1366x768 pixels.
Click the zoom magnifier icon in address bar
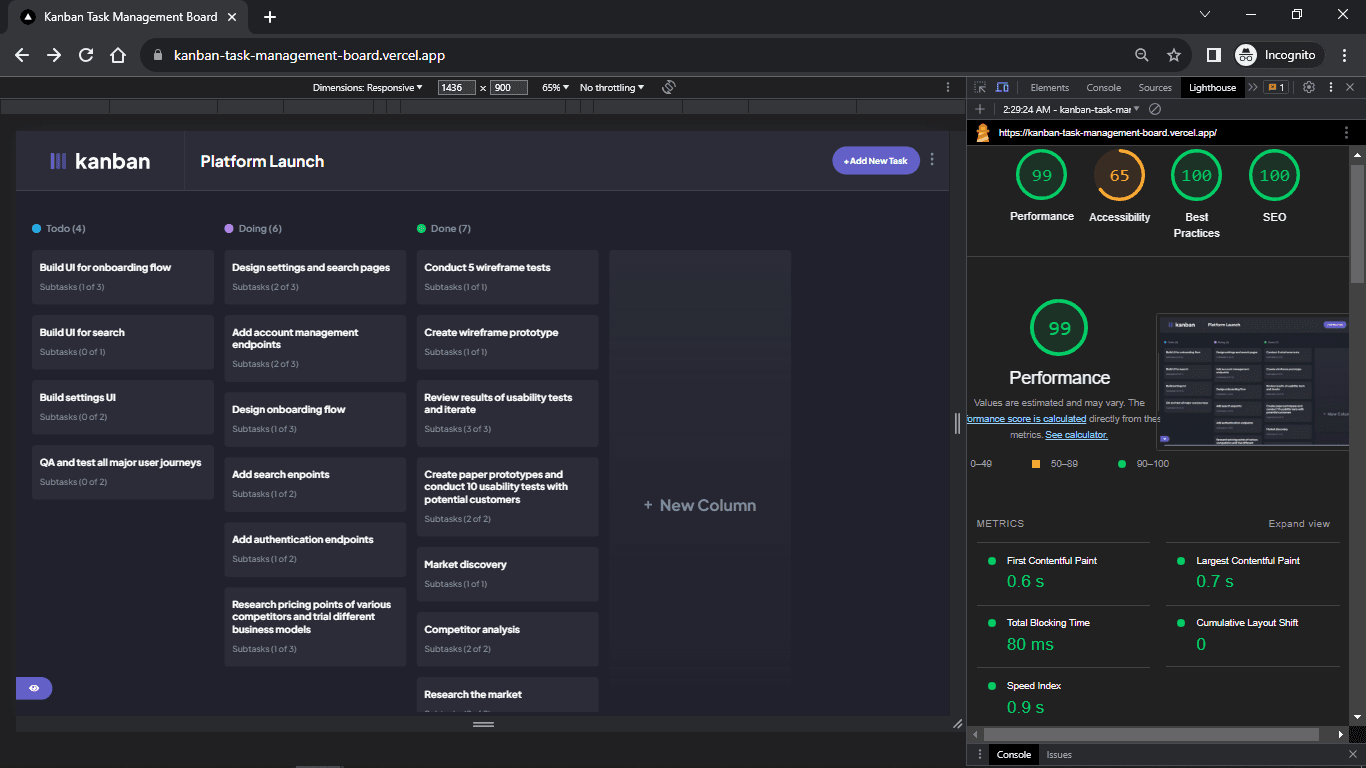click(1142, 55)
